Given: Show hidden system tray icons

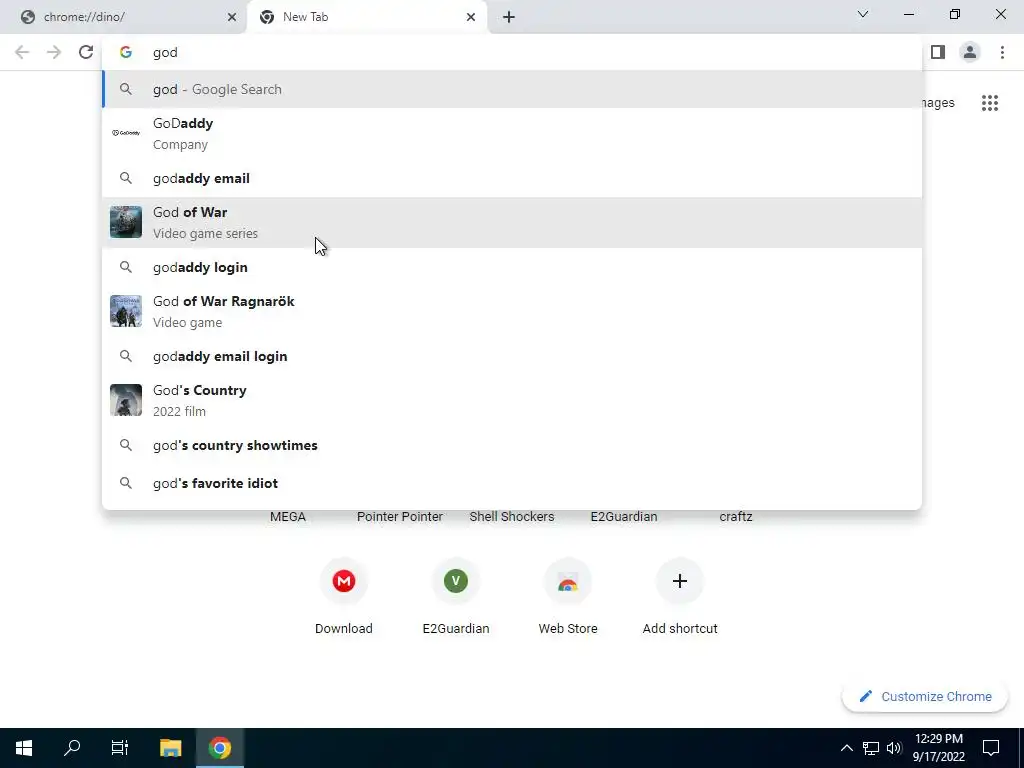Looking at the screenshot, I should [x=846, y=748].
